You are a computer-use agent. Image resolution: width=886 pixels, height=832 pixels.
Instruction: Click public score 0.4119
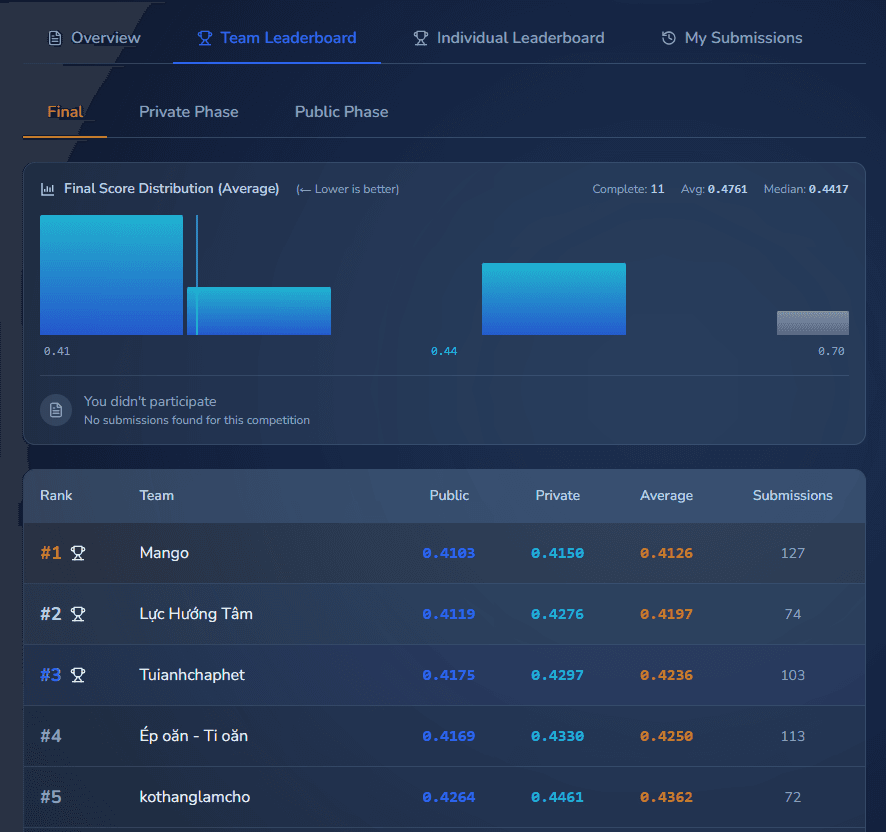pyautogui.click(x=449, y=614)
